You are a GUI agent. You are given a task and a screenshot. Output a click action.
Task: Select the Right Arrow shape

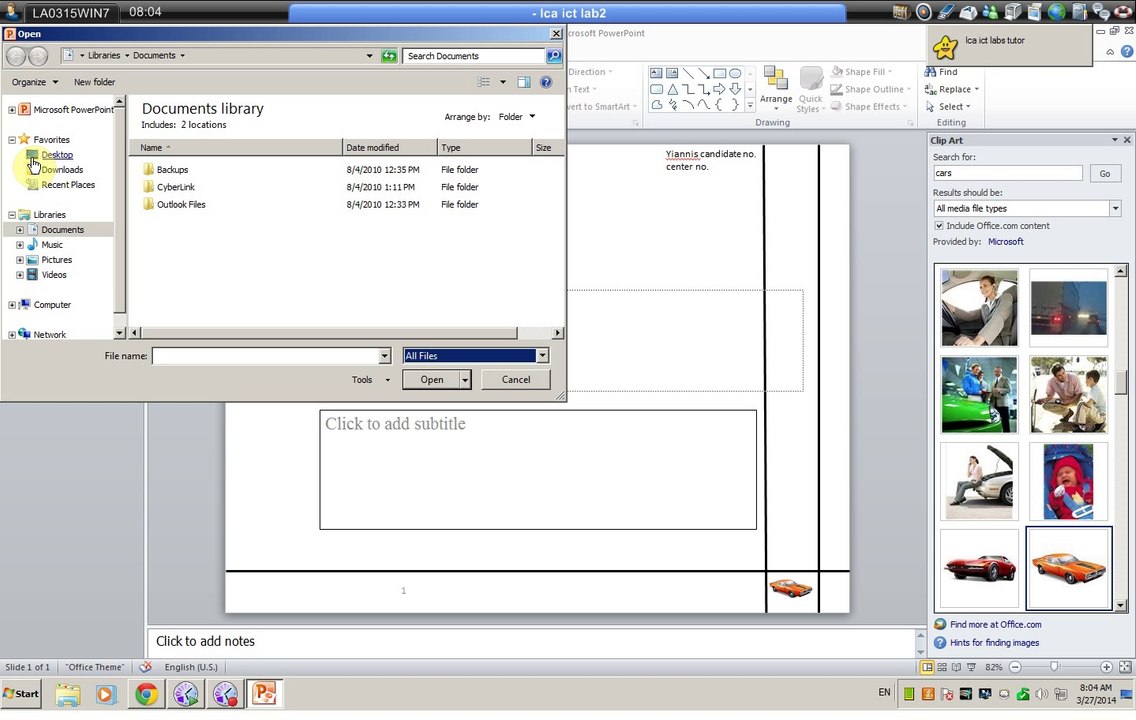[x=719, y=89]
